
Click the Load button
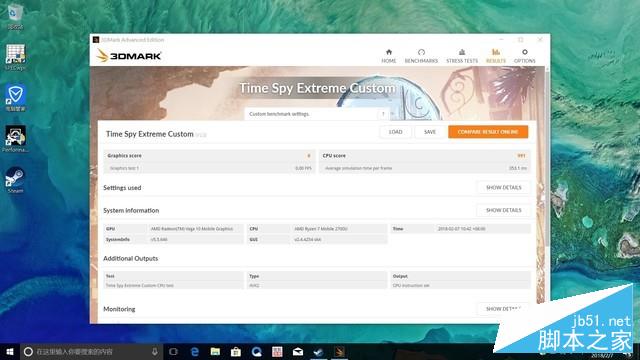pyautogui.click(x=395, y=132)
